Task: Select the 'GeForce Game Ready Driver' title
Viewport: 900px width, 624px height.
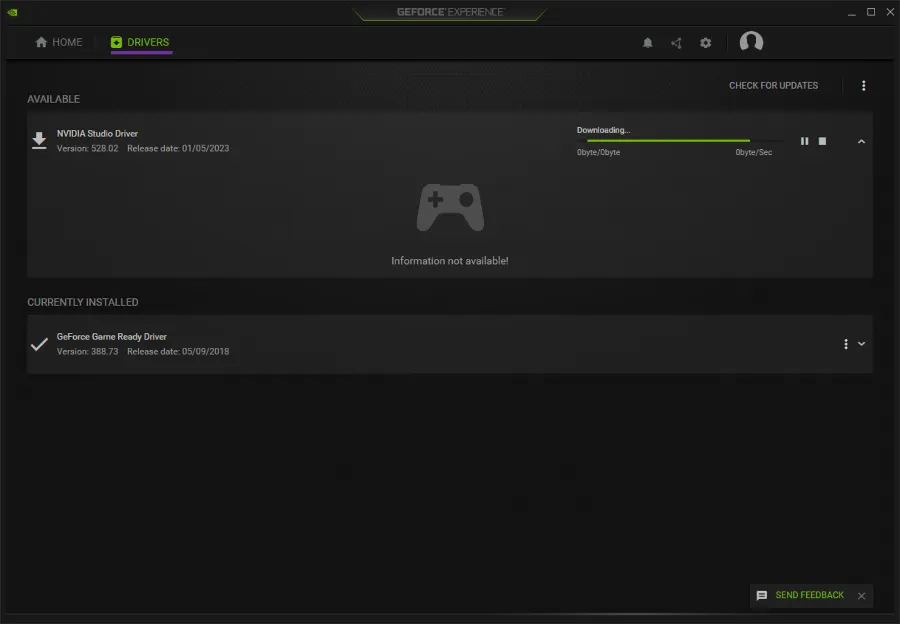Action: pos(111,336)
